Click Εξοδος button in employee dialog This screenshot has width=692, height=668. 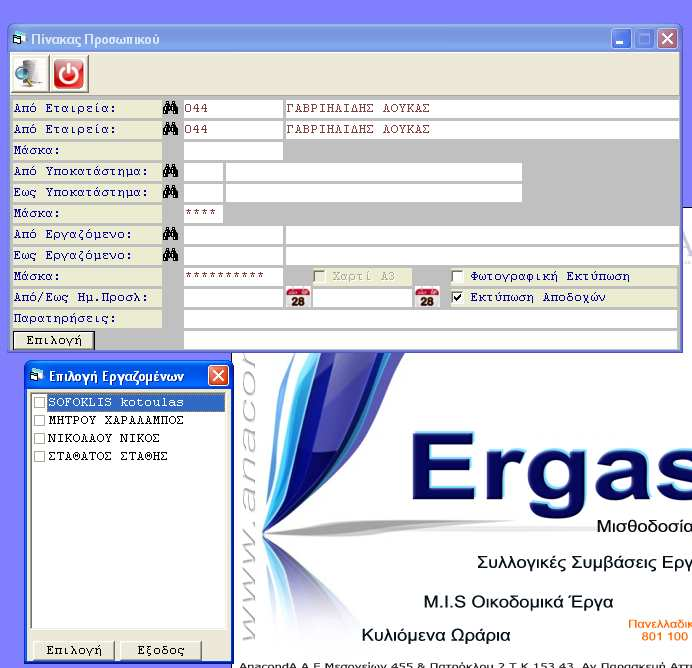tap(161, 650)
